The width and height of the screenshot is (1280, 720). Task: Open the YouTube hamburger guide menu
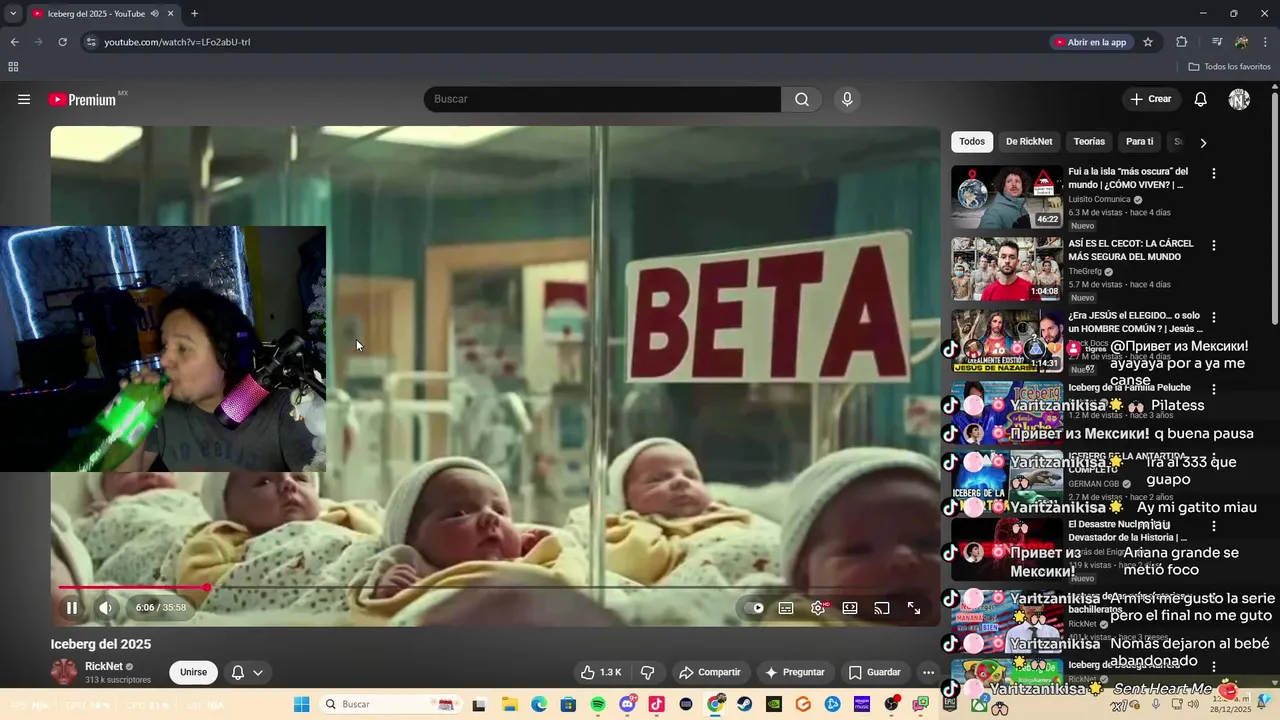click(x=24, y=99)
